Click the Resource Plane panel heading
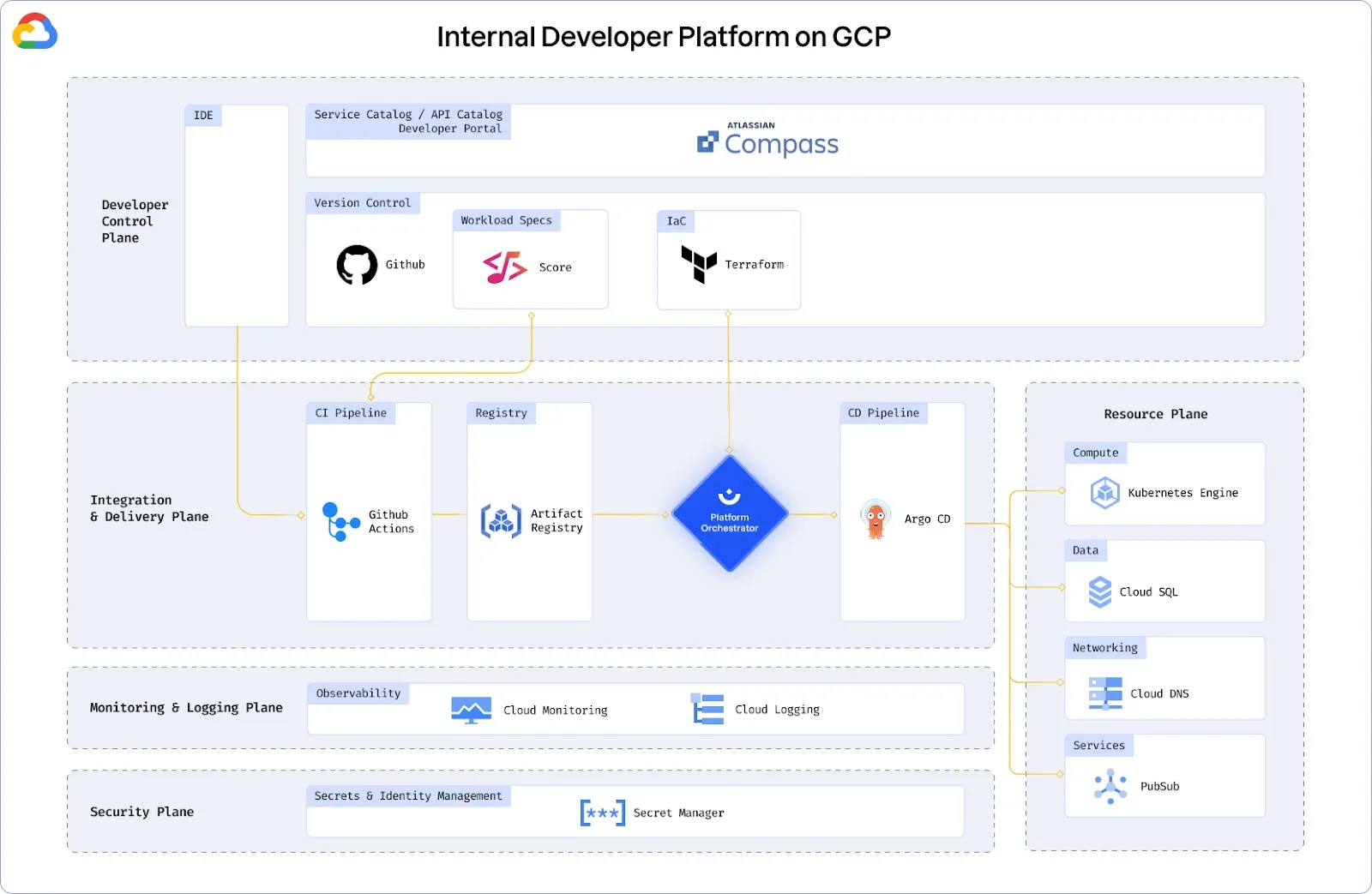Viewport: 1372px width, 894px height. [x=1155, y=414]
